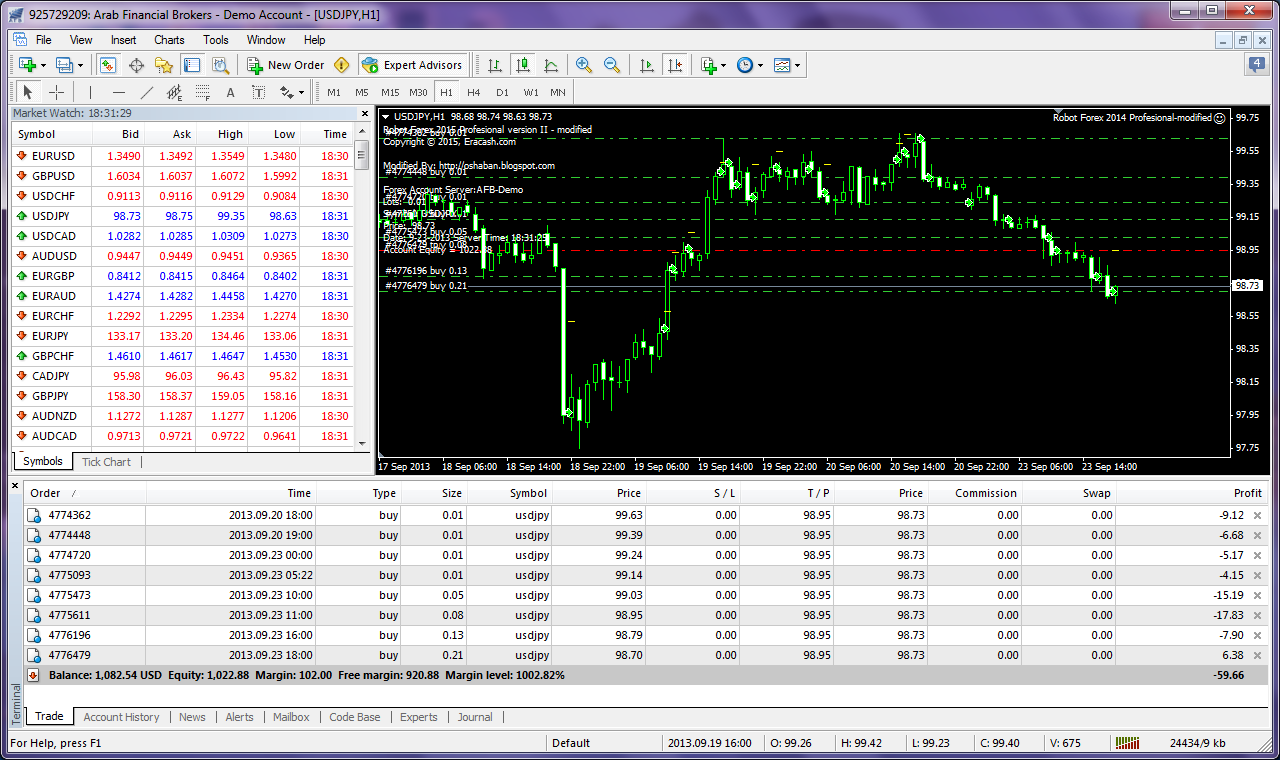Switch to the Tick Chart tab
This screenshot has width=1280, height=760.
click(x=106, y=462)
